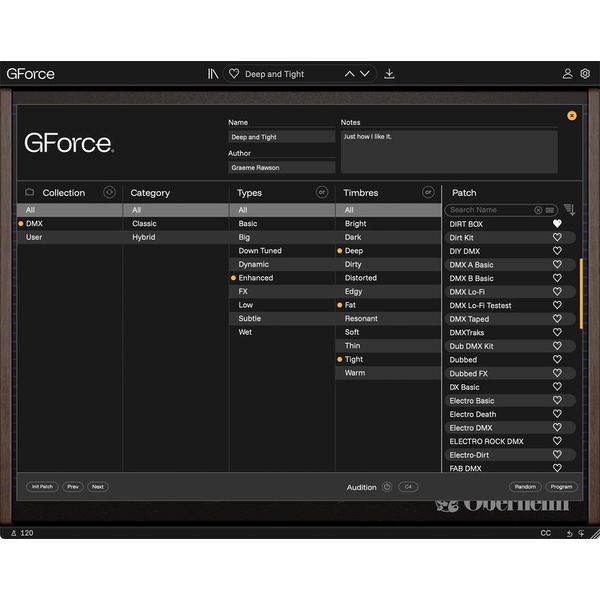
Task: Click the patch list orange scrollbar
Action: pyautogui.click(x=581, y=293)
